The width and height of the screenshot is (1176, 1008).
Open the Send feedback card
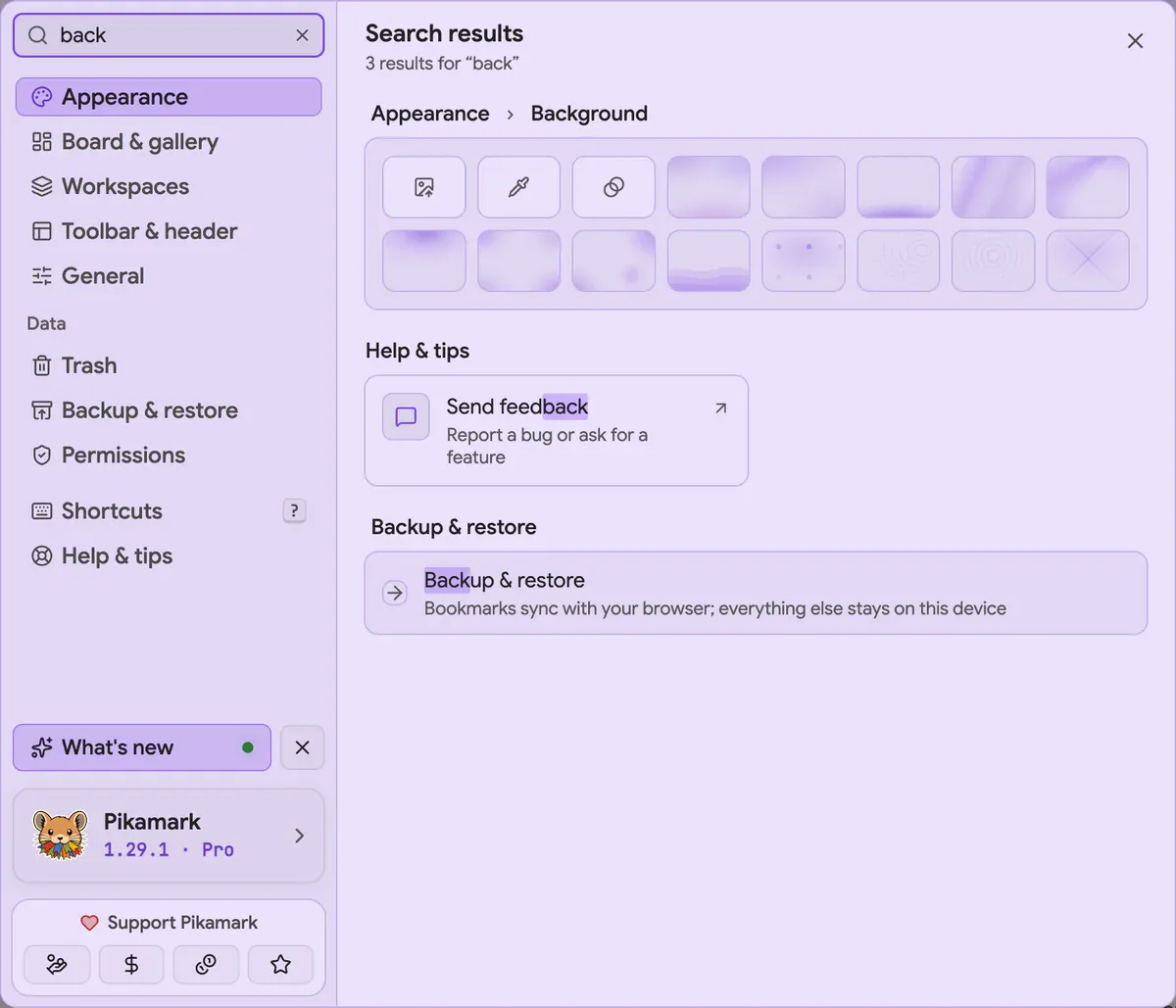point(556,430)
